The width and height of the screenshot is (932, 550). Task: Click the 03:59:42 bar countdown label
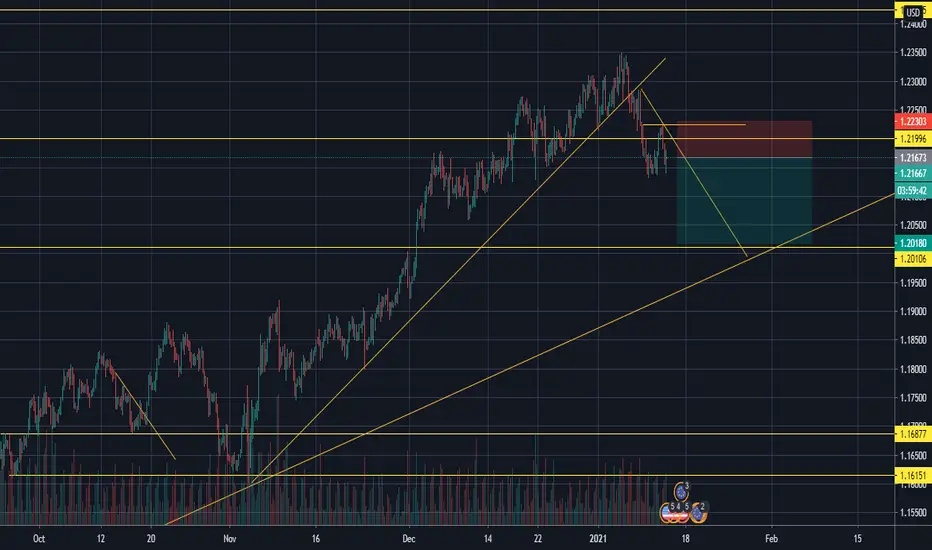(x=913, y=191)
